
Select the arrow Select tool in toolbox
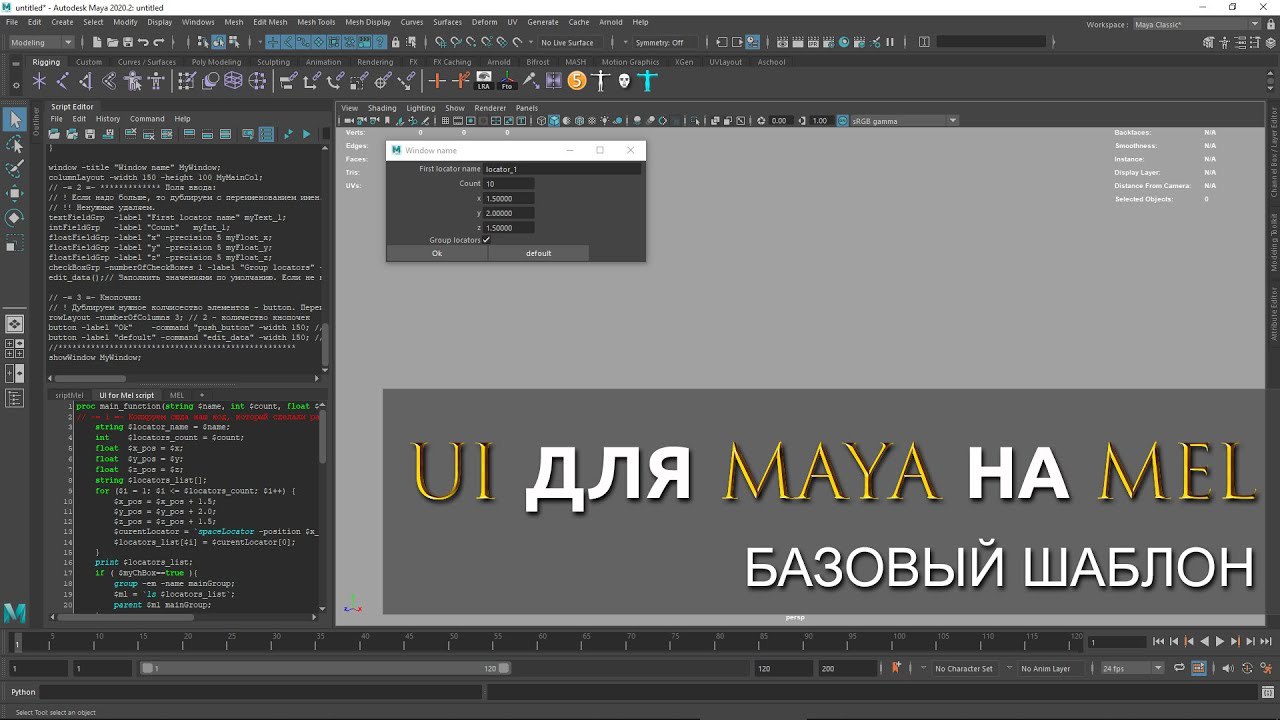(x=14, y=120)
